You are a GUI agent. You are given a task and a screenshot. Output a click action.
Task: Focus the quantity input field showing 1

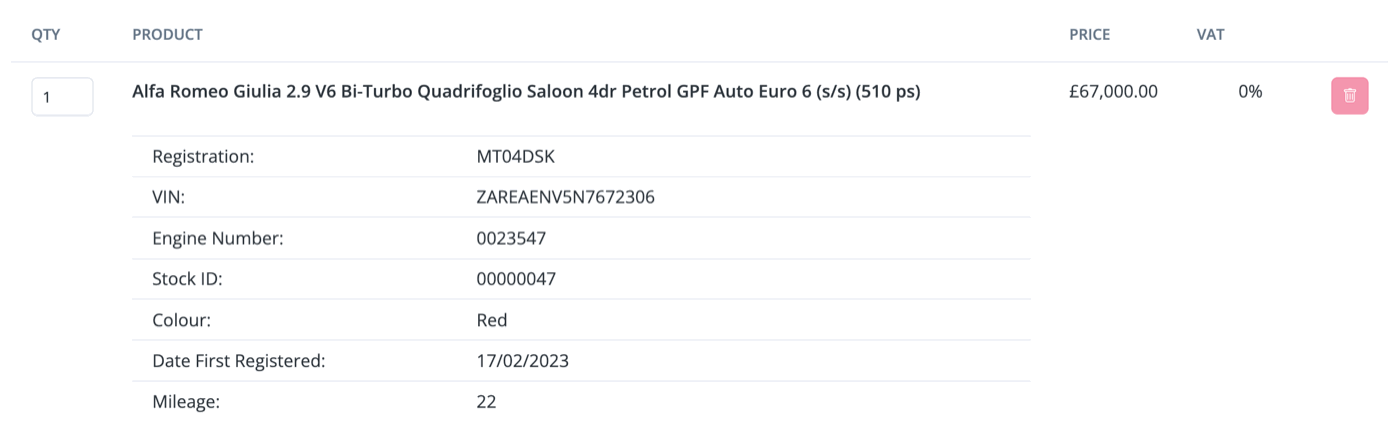coord(63,97)
